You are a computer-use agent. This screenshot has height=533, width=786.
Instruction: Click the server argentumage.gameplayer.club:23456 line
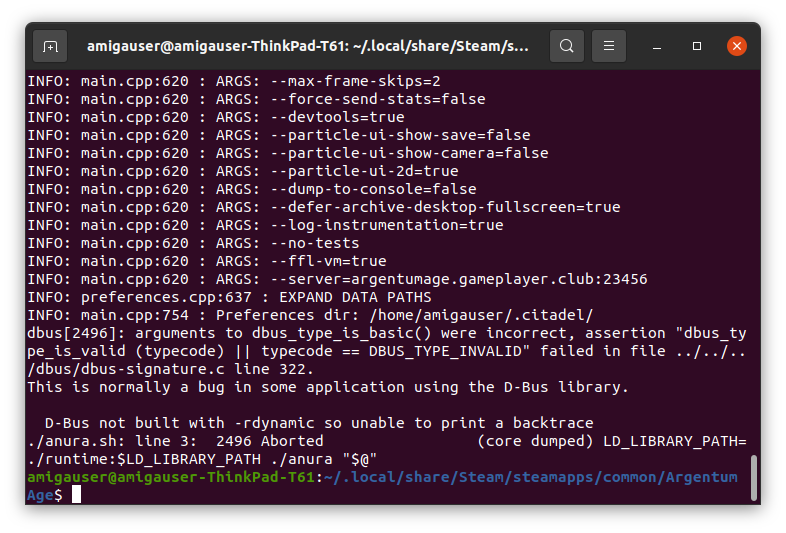click(x=337, y=279)
